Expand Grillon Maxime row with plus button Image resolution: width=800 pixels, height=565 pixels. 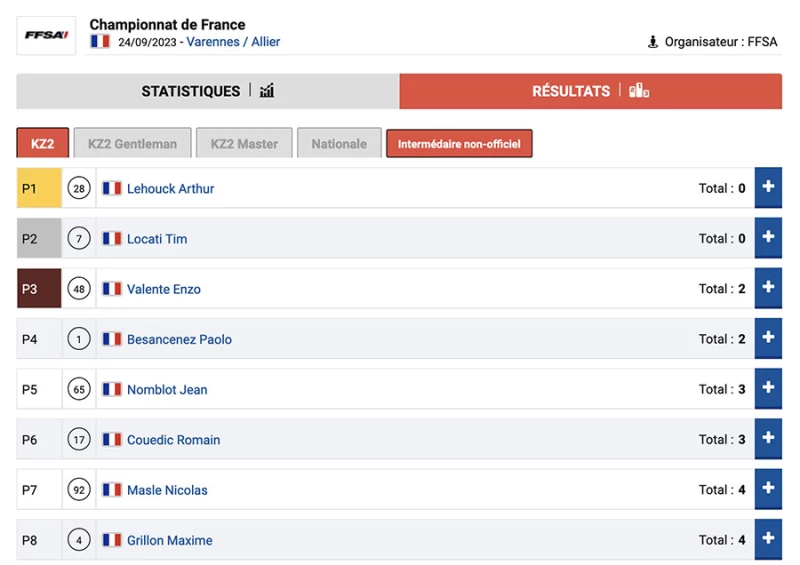[x=768, y=540]
